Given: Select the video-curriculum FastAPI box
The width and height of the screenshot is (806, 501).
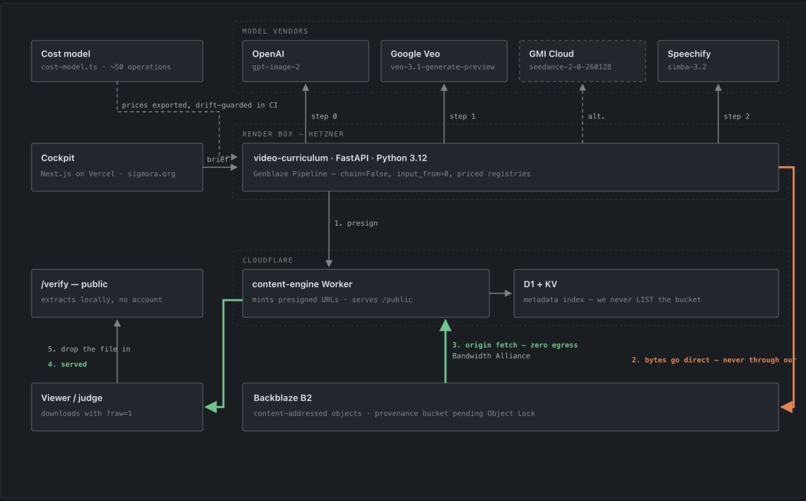Looking at the screenshot, I should point(510,167).
